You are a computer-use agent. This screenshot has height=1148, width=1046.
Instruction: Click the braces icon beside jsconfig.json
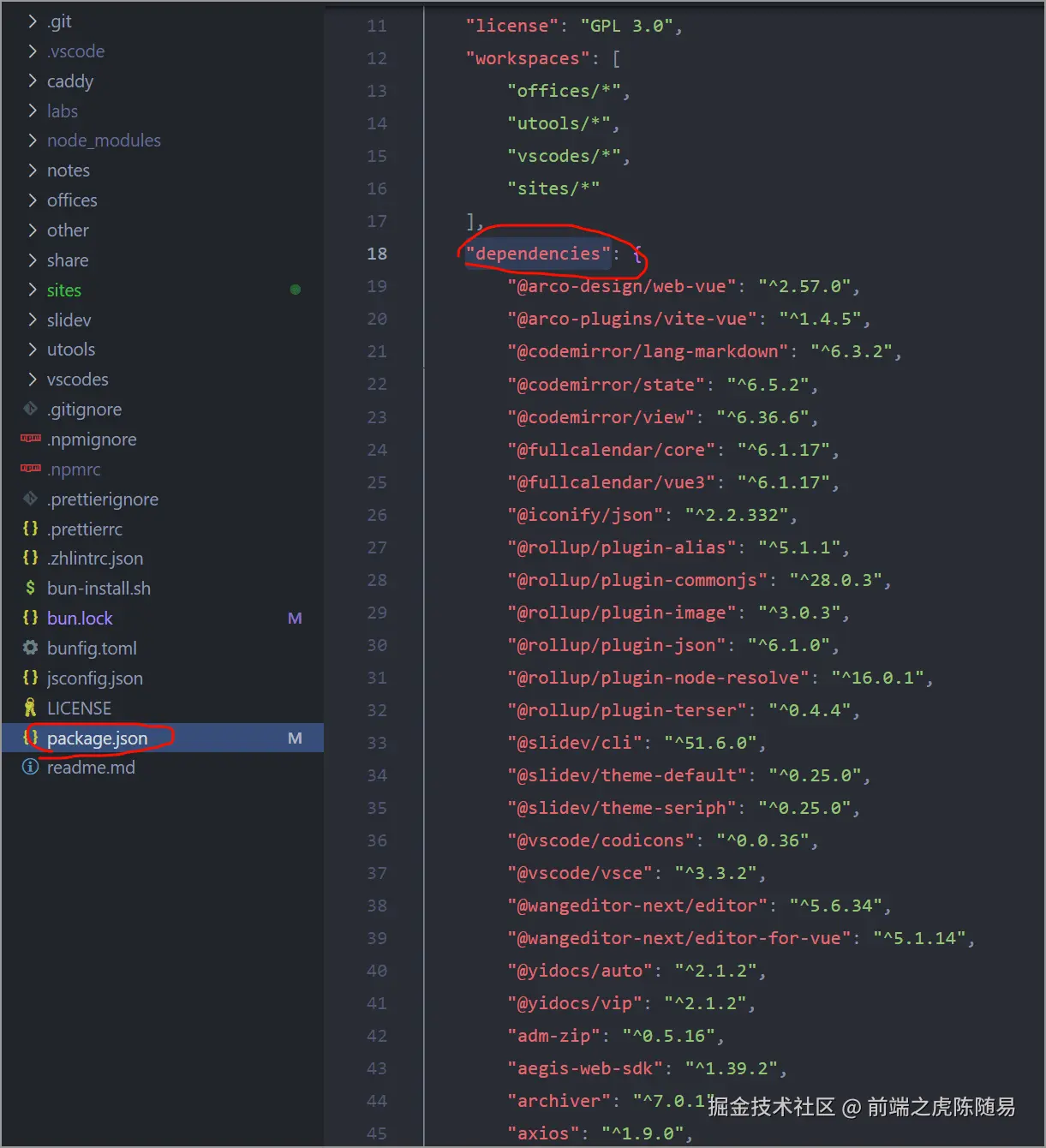coord(31,678)
